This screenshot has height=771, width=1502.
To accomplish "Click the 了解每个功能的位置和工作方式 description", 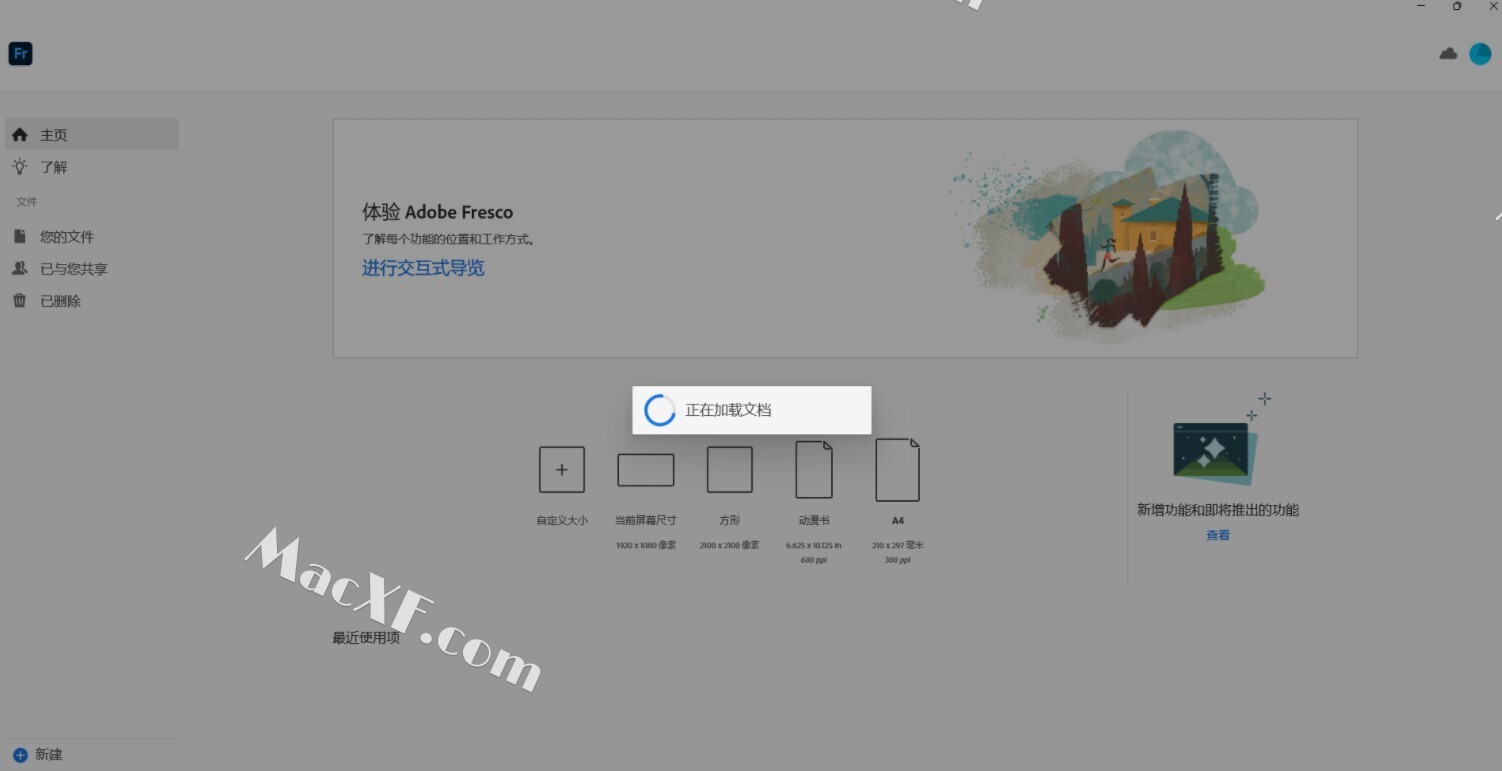I will point(448,240).
